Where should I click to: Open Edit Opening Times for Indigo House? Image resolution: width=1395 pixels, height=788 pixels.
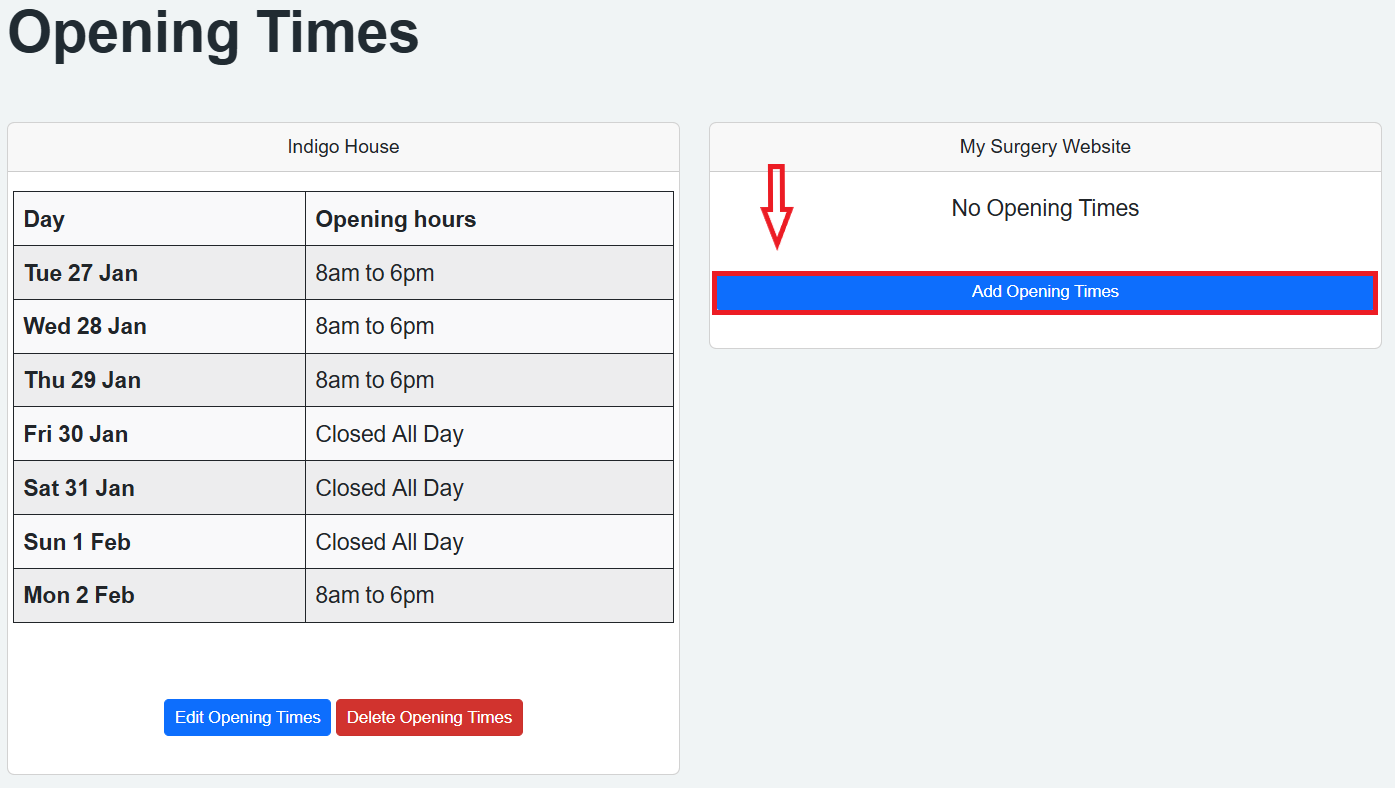coord(247,717)
